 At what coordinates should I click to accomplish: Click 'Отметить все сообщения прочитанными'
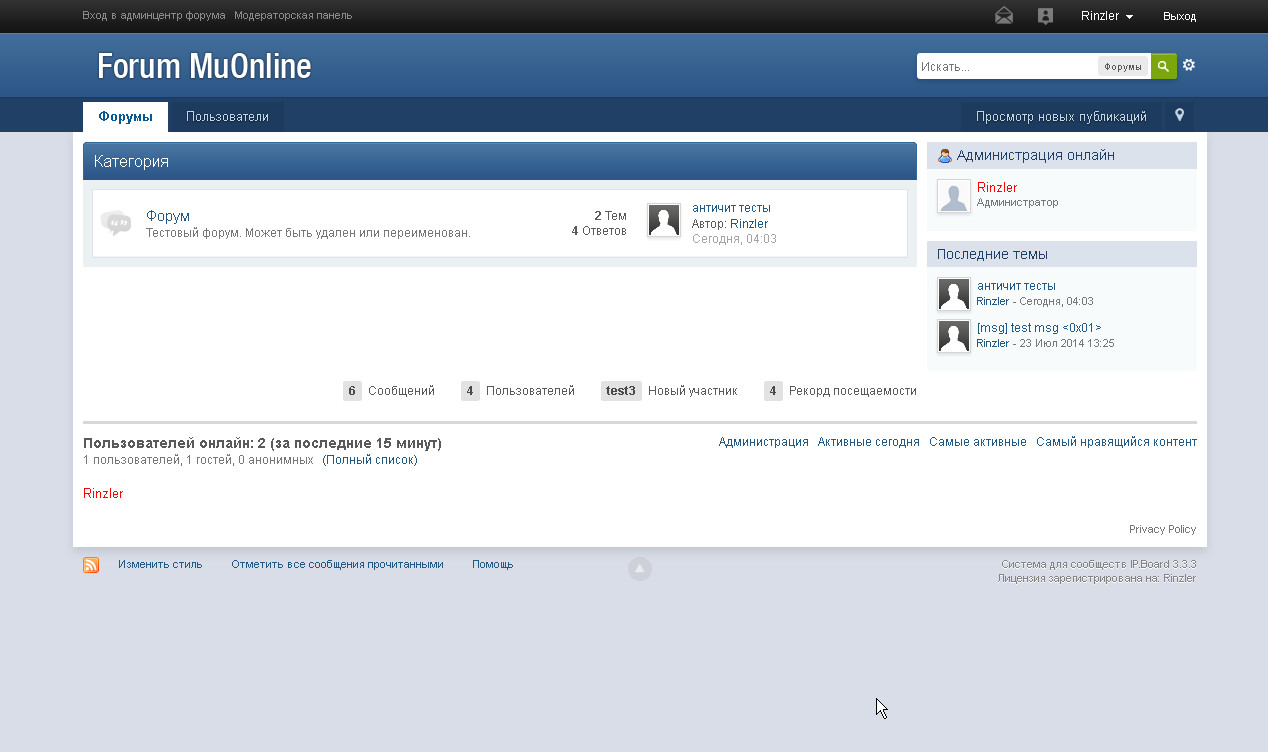pyautogui.click(x=337, y=564)
